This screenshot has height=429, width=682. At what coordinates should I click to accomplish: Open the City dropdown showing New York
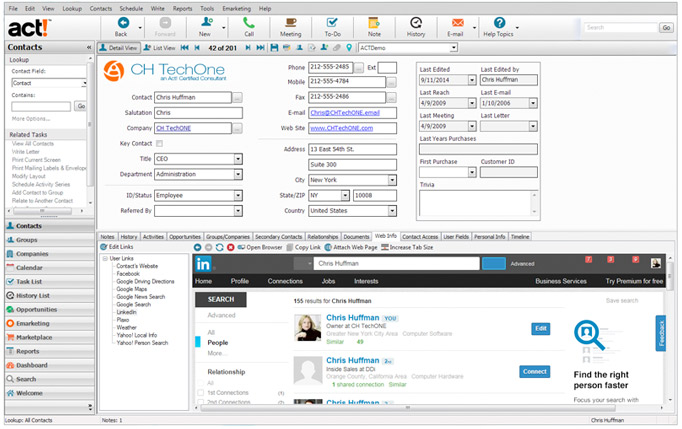pyautogui.click(x=392, y=180)
